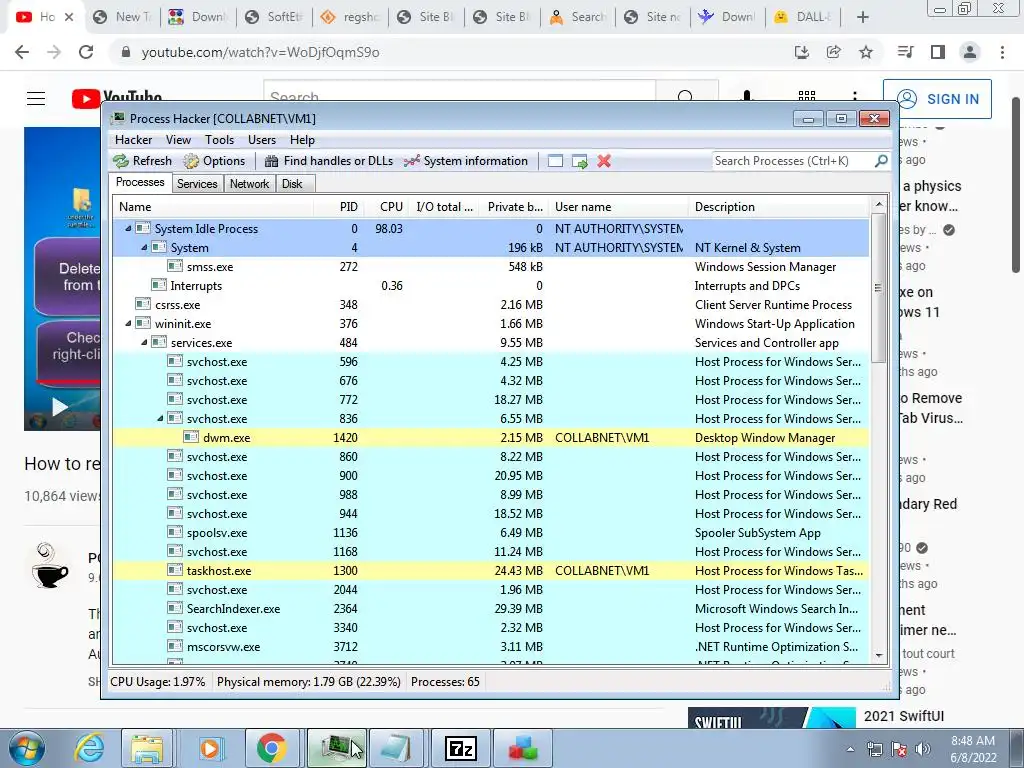Sort by the Name column header

pos(214,206)
